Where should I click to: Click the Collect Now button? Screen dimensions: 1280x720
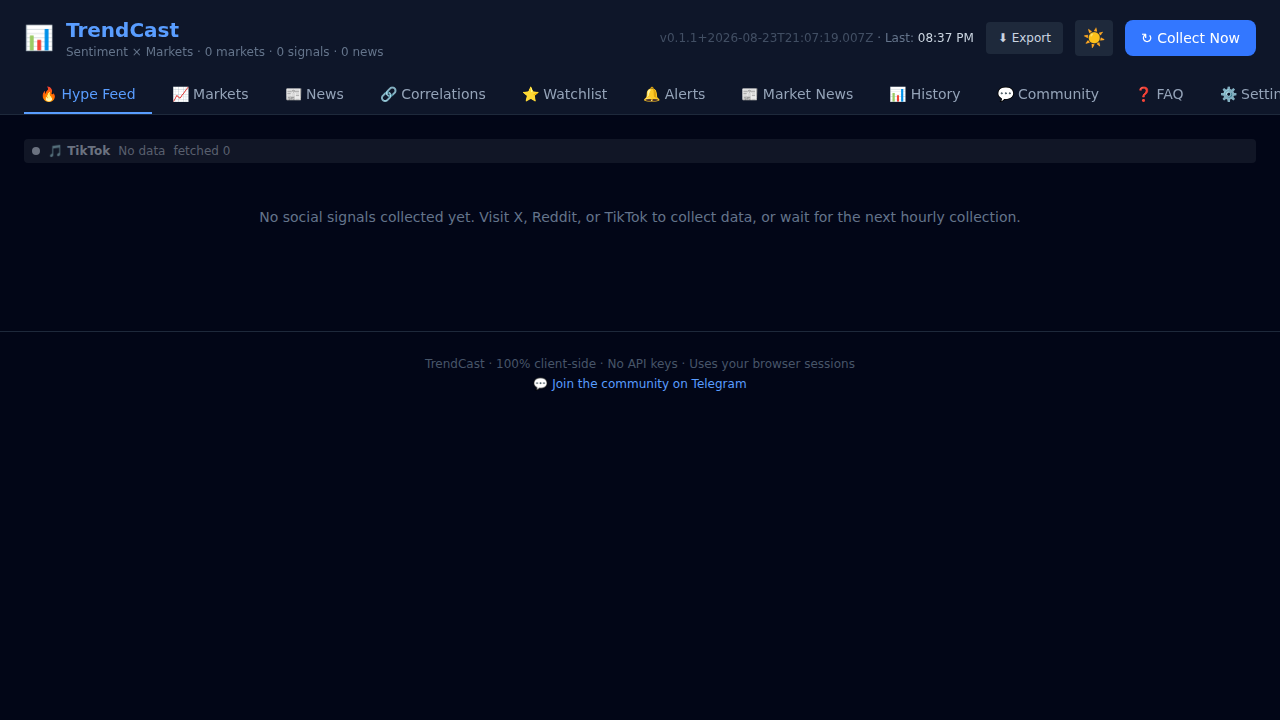(x=1190, y=38)
